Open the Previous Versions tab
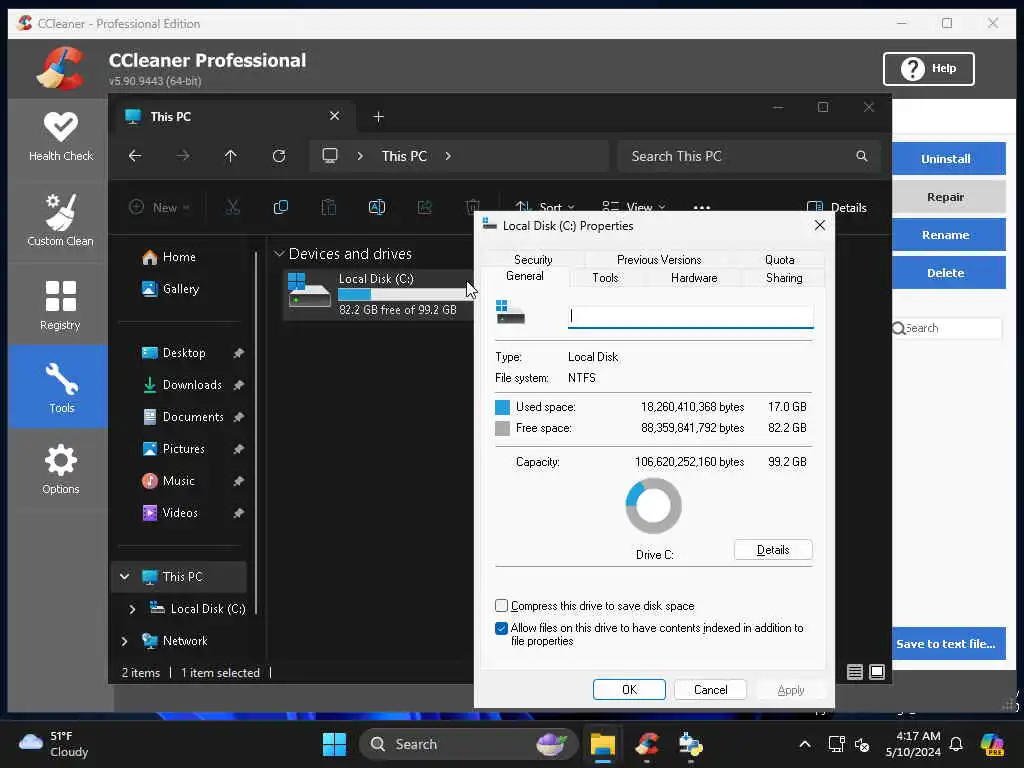This screenshot has height=768, width=1024. (x=659, y=259)
